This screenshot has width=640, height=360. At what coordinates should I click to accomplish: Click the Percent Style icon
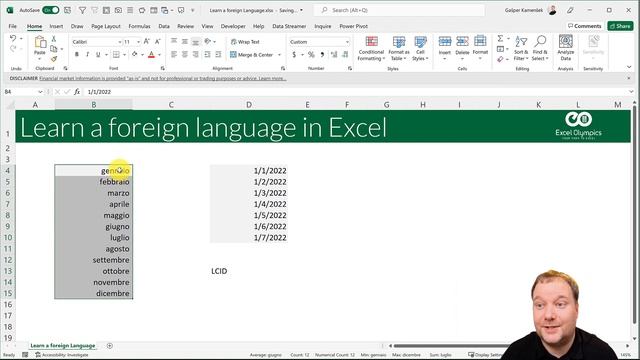coord(311,55)
